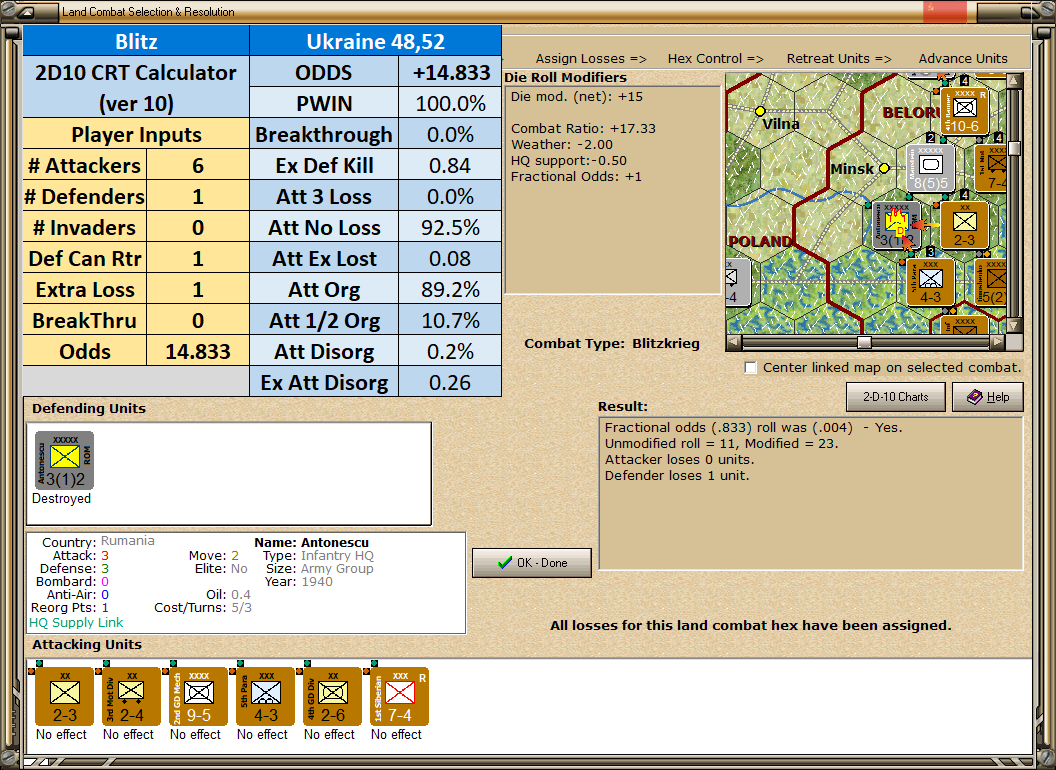Click the Blitz header cell
Image resolution: width=1056 pixels, height=770 pixels.
136,41
